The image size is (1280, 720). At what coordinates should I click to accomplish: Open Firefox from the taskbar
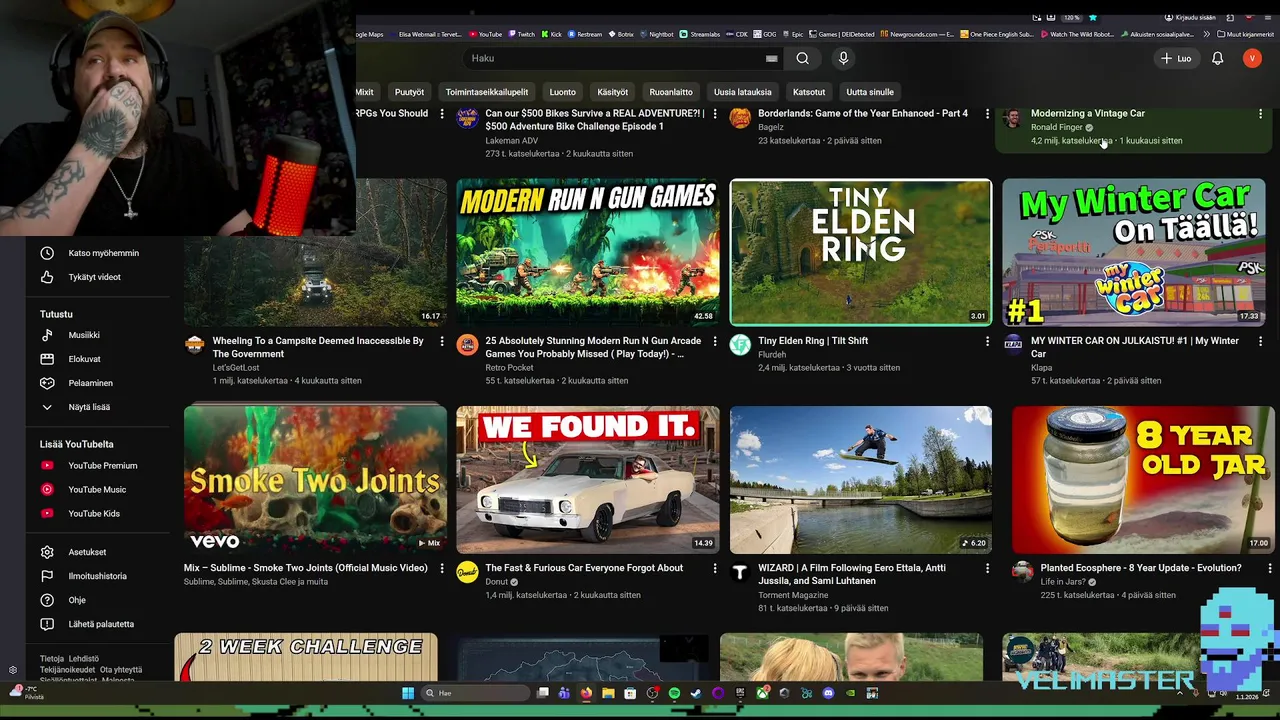[586, 693]
